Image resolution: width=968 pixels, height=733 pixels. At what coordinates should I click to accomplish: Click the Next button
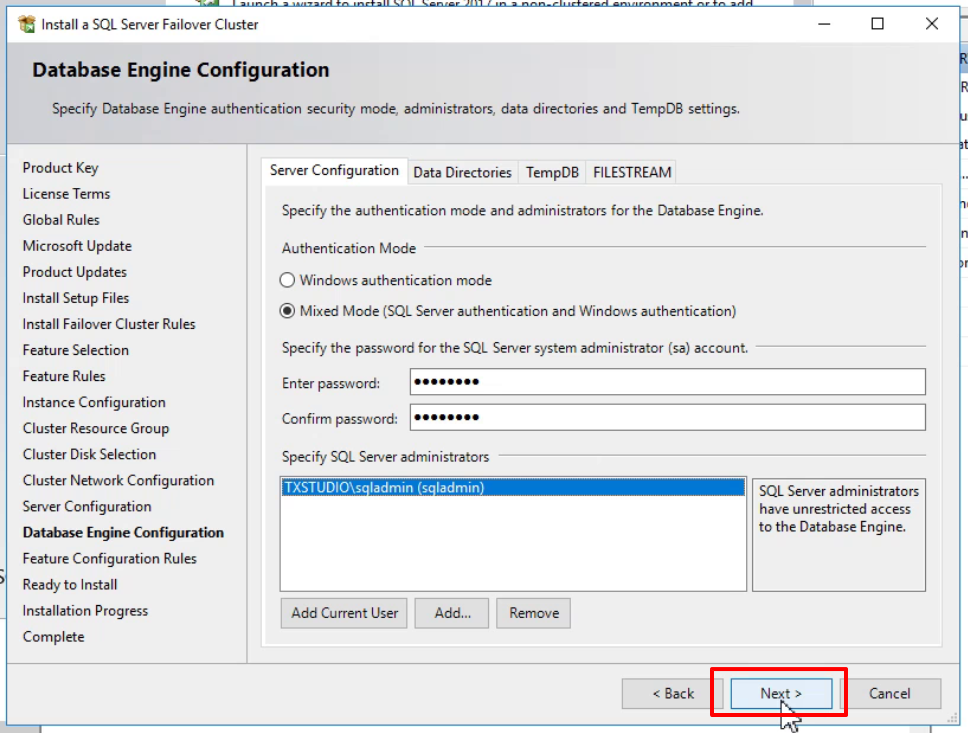point(781,694)
